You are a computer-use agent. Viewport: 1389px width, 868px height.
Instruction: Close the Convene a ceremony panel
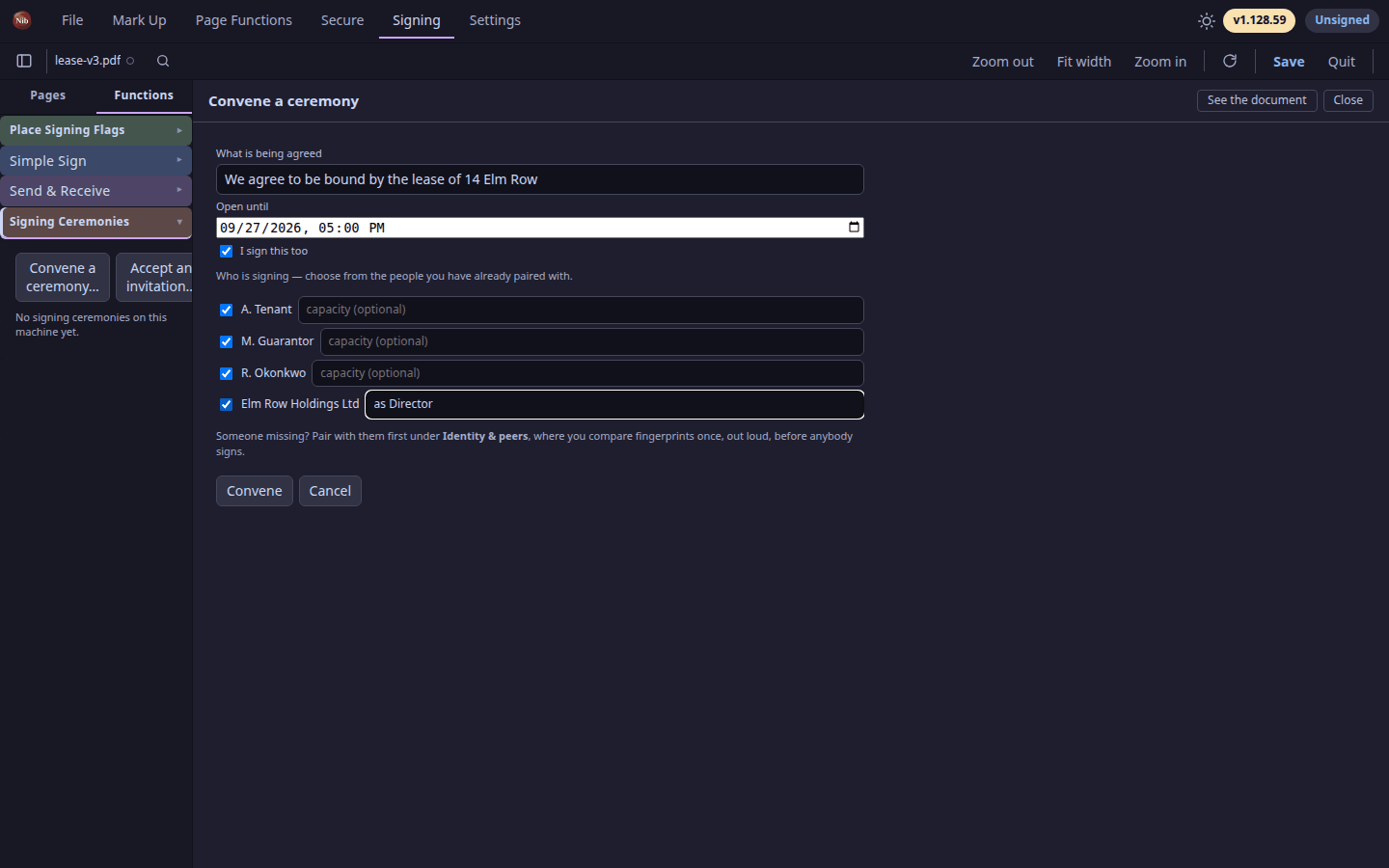pyautogui.click(x=1348, y=100)
